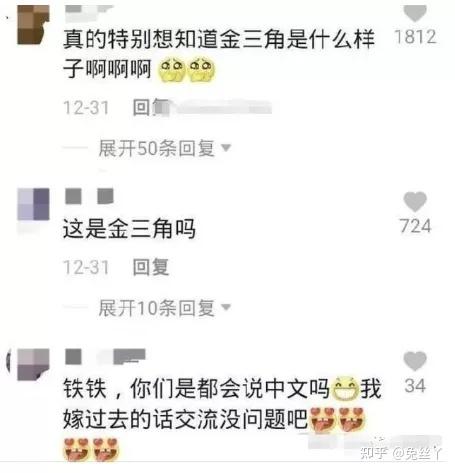Open the third commenter's blurred username

(105, 356)
